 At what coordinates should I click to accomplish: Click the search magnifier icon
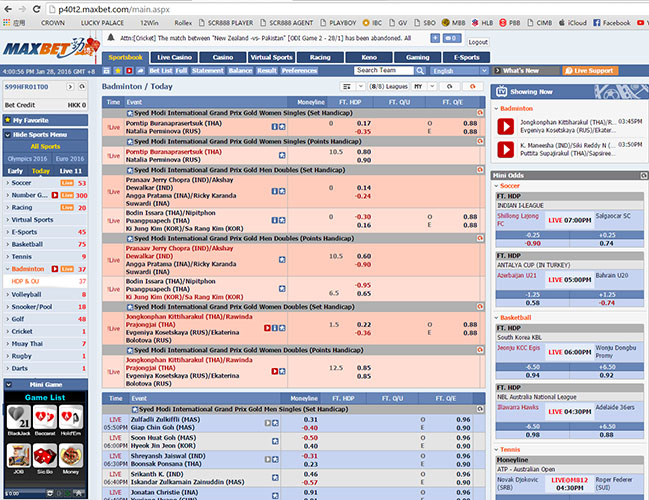point(420,71)
